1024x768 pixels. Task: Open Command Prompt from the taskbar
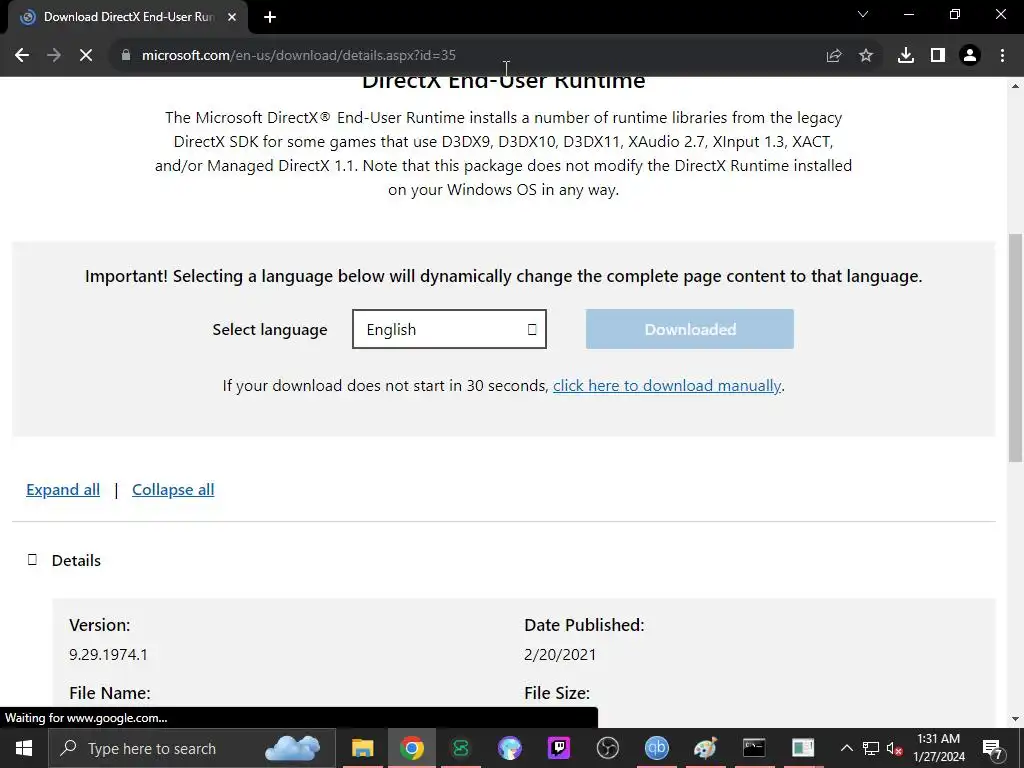coord(754,748)
